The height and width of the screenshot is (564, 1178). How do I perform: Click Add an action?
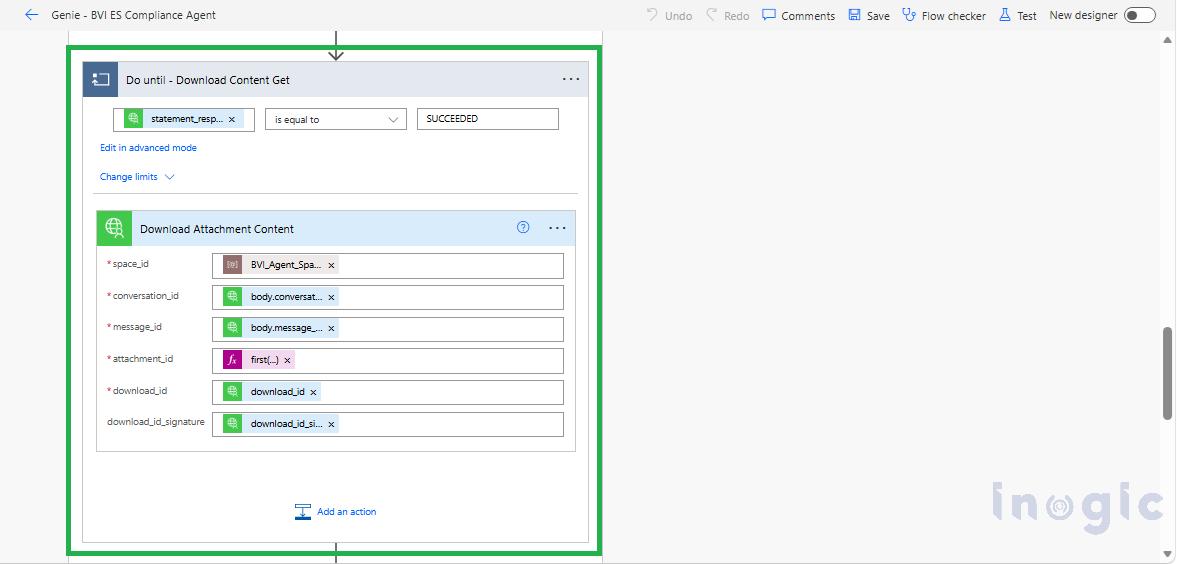coord(336,511)
